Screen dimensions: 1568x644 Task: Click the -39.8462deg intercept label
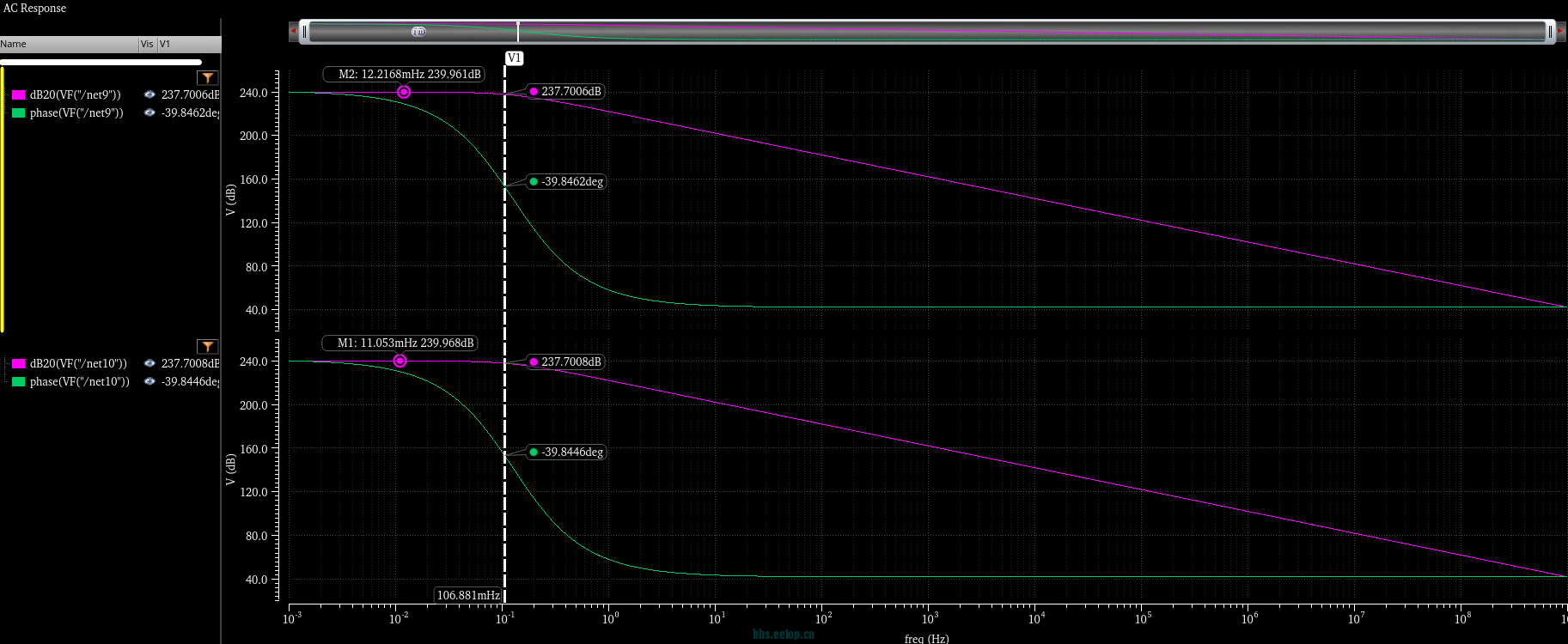point(567,181)
